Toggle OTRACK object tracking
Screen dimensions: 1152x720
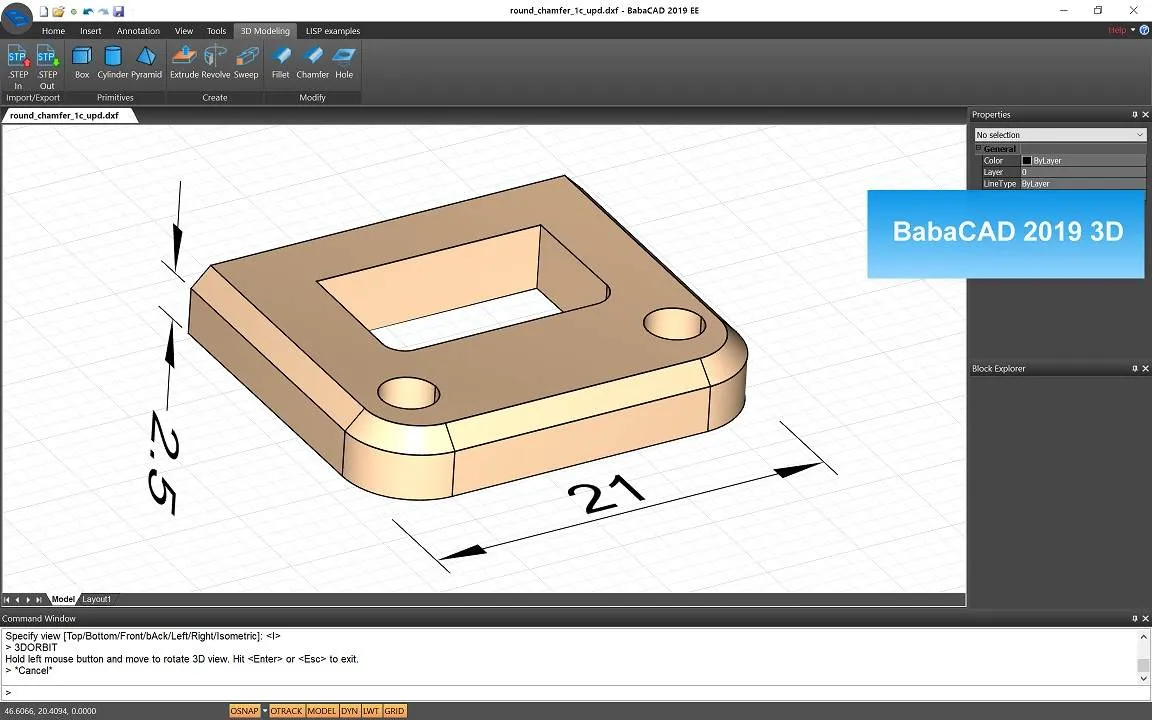286,711
